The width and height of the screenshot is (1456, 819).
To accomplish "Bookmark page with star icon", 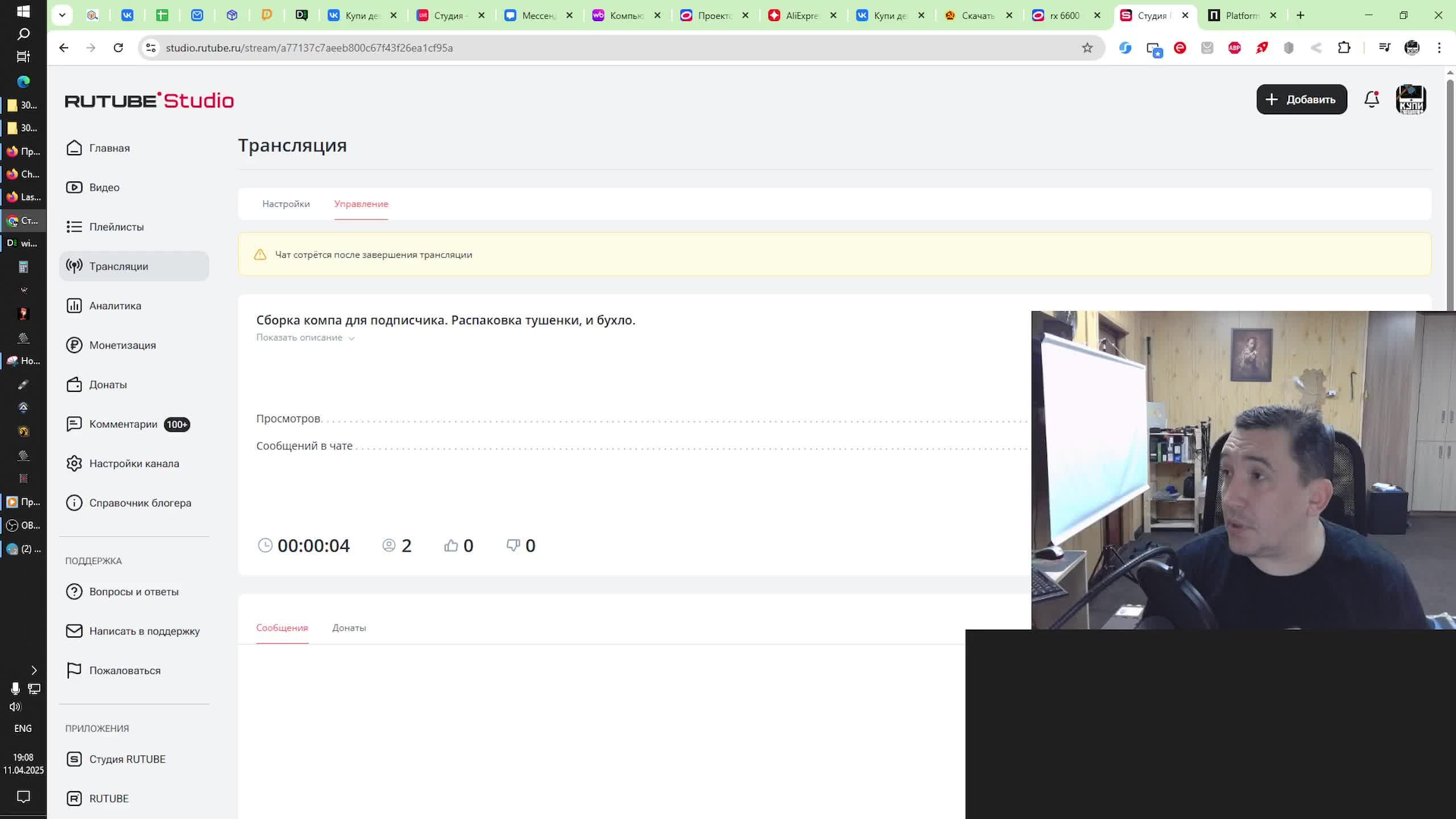I will 1087,48.
